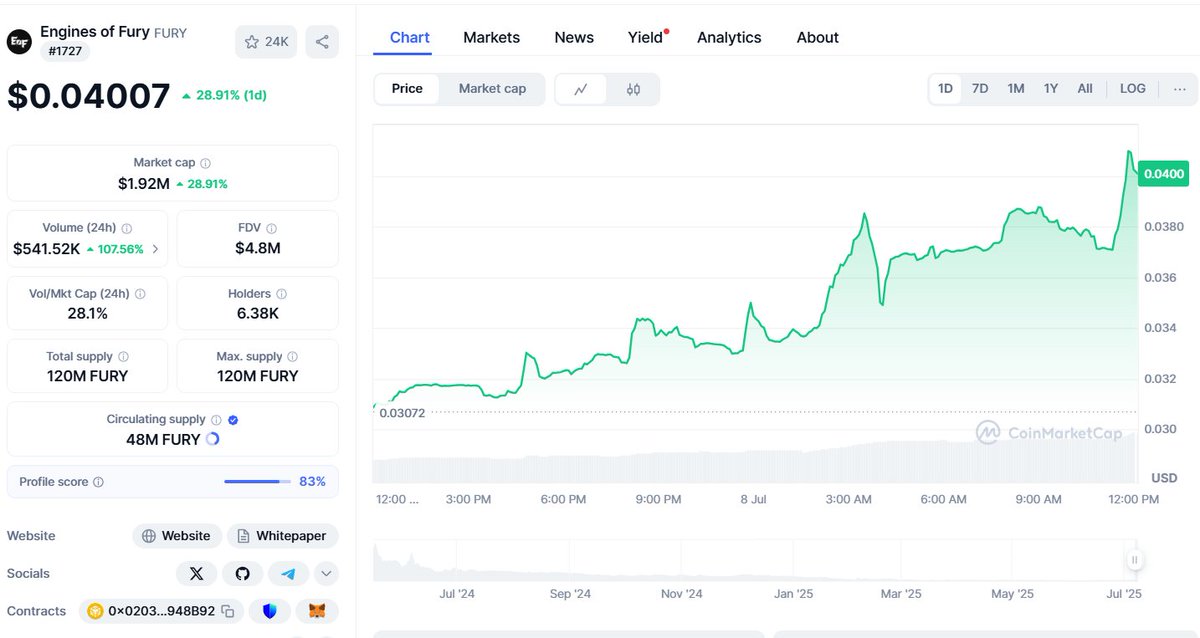Click the BNB chain contract icon

pos(96,611)
